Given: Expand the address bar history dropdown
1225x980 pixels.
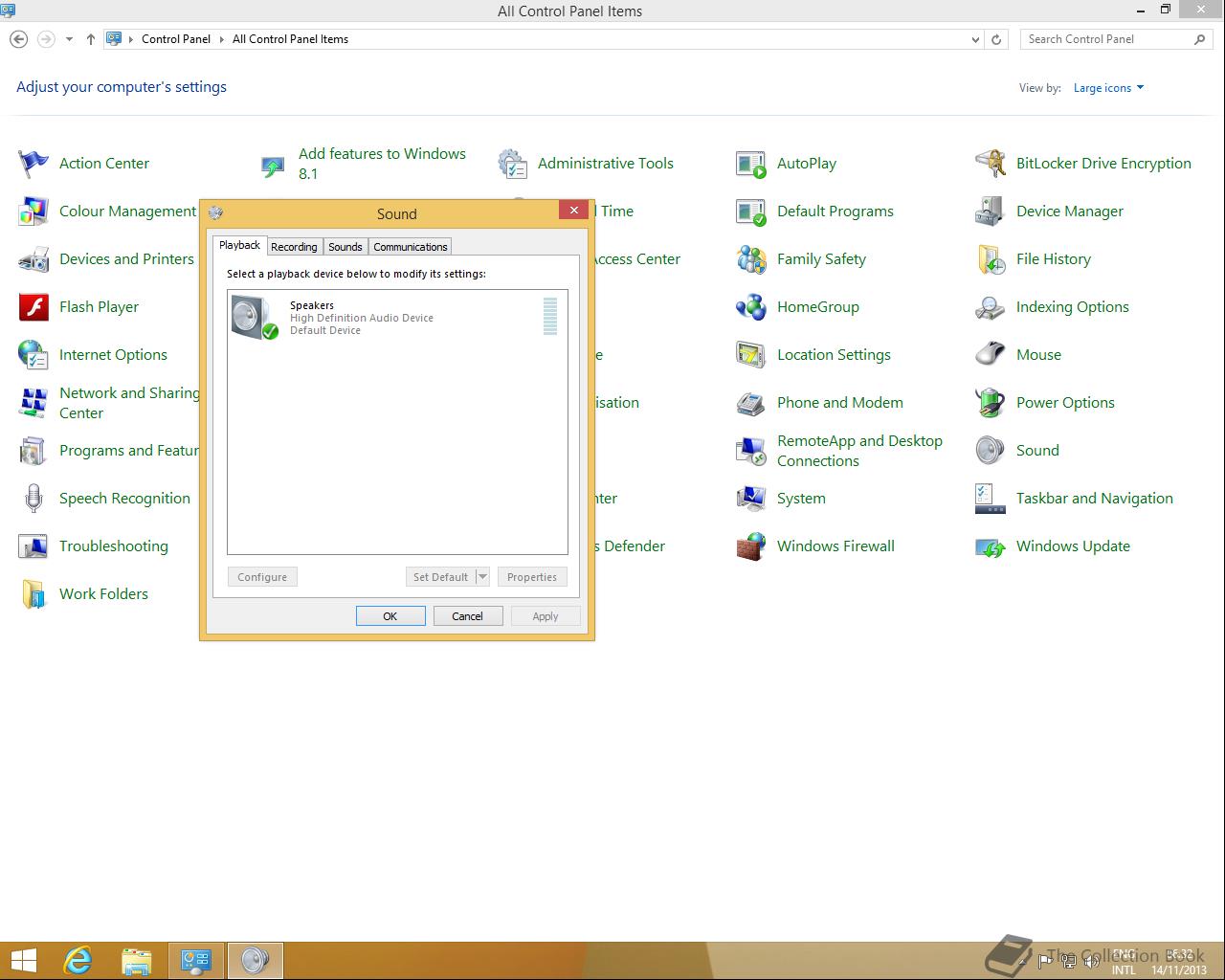Looking at the screenshot, I should point(975,39).
